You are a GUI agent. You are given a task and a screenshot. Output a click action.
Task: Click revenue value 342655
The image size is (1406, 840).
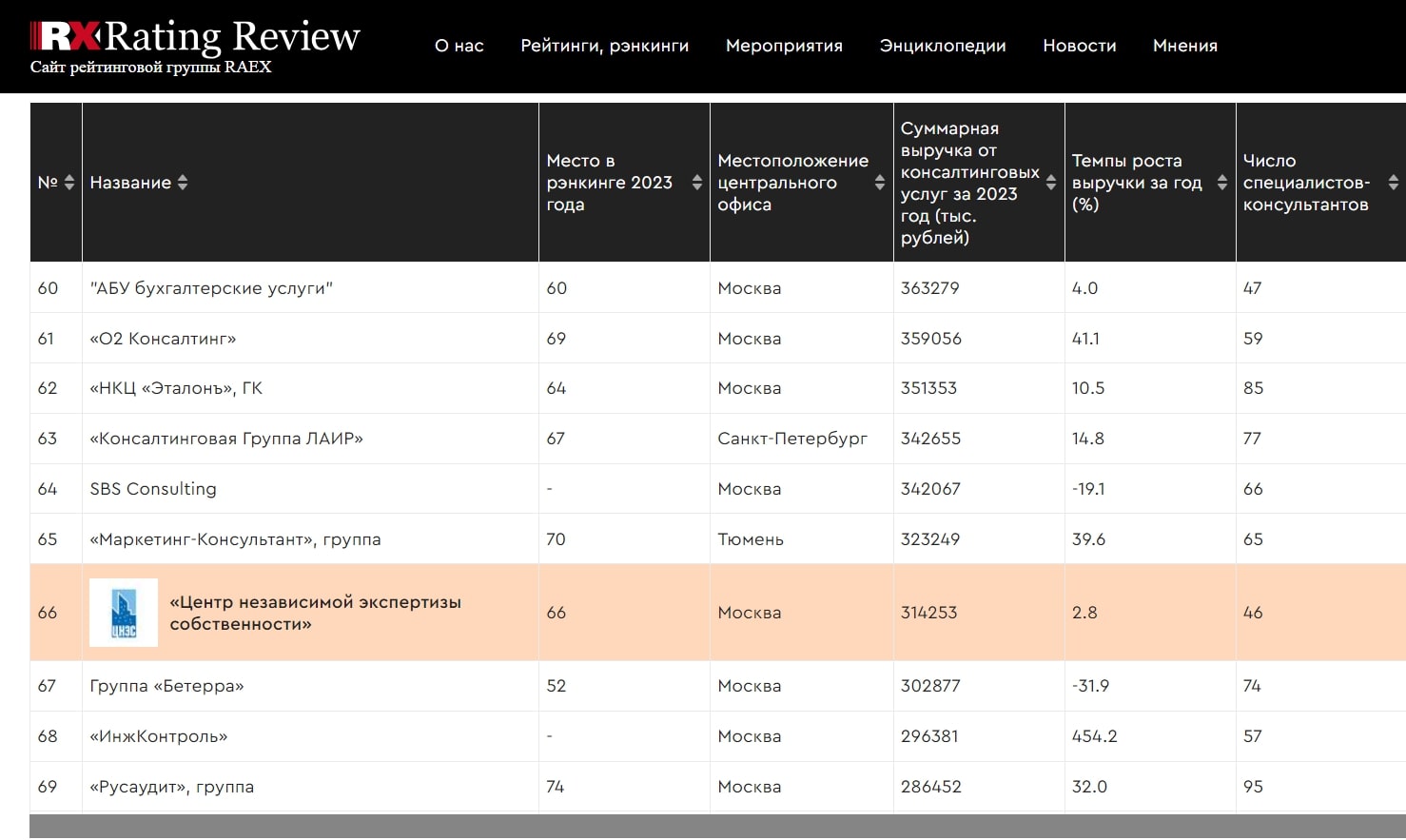931,439
